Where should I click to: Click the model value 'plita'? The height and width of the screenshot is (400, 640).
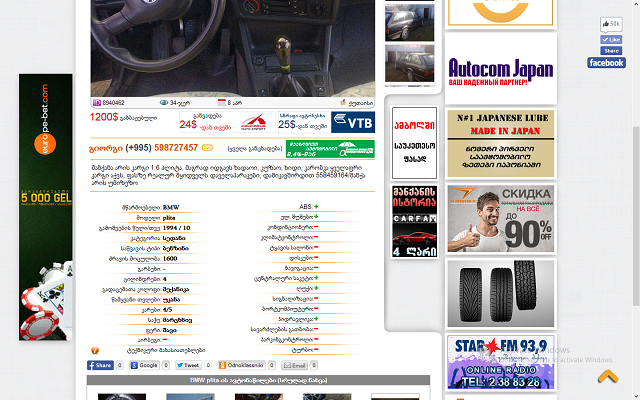(x=169, y=218)
